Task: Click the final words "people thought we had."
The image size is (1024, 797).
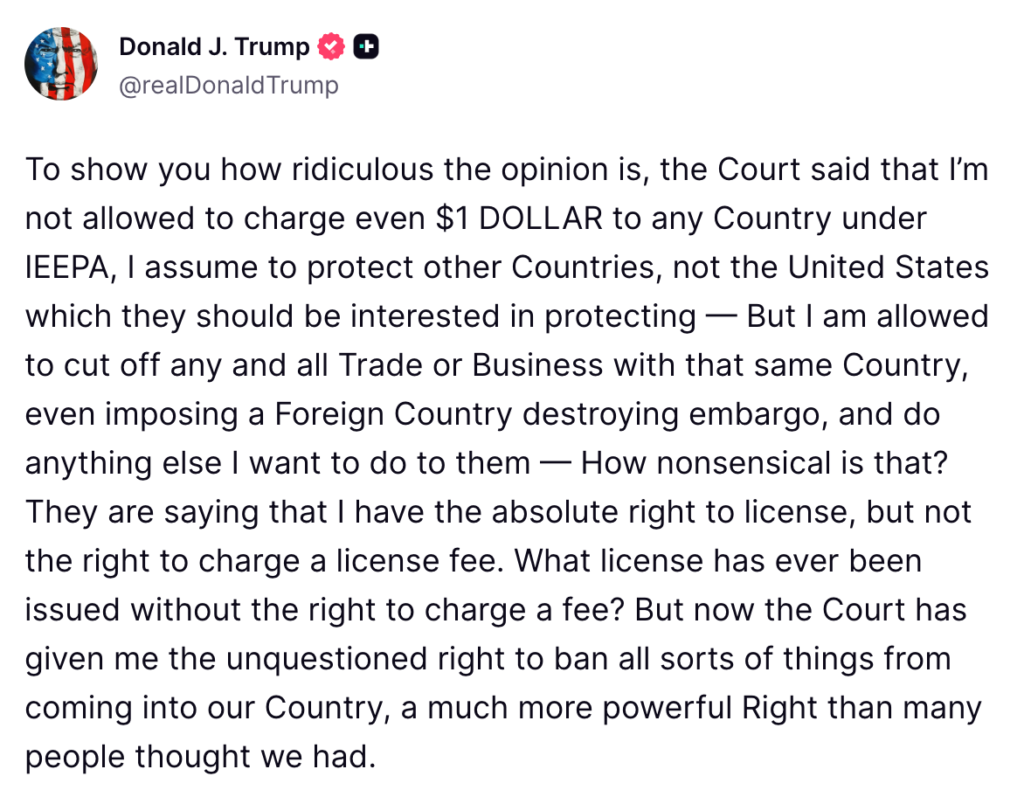Action: pyautogui.click(x=200, y=756)
